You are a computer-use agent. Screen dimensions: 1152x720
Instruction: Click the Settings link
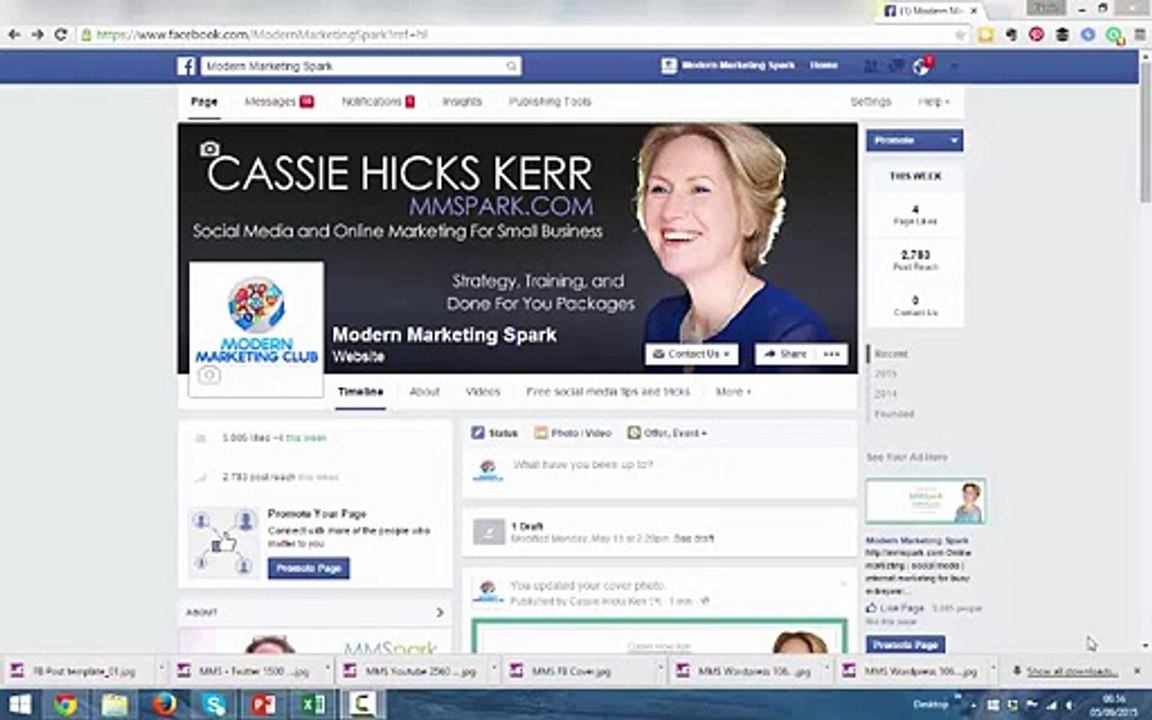[x=871, y=101]
